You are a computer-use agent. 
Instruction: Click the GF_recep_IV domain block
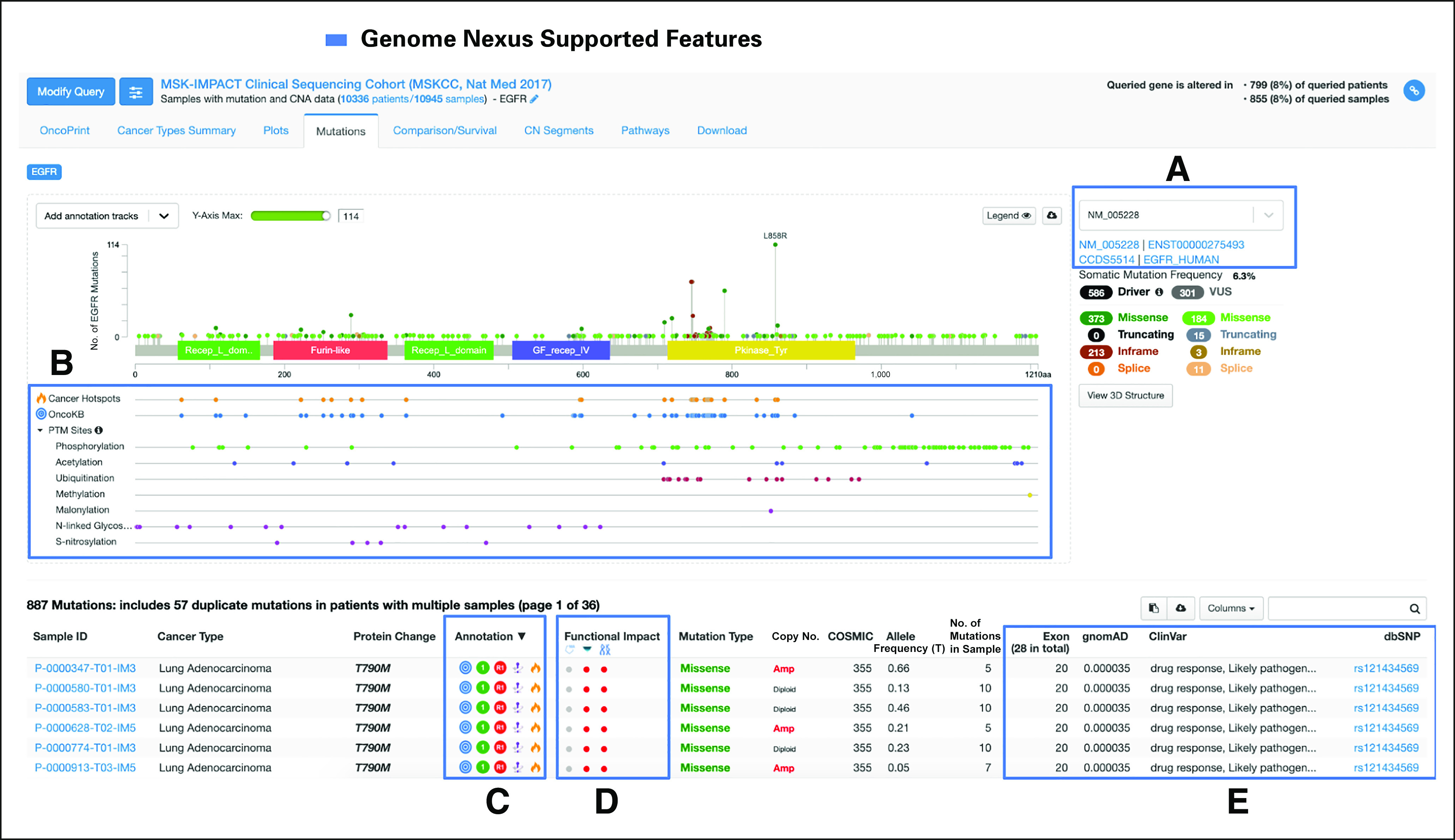pyautogui.click(x=561, y=350)
